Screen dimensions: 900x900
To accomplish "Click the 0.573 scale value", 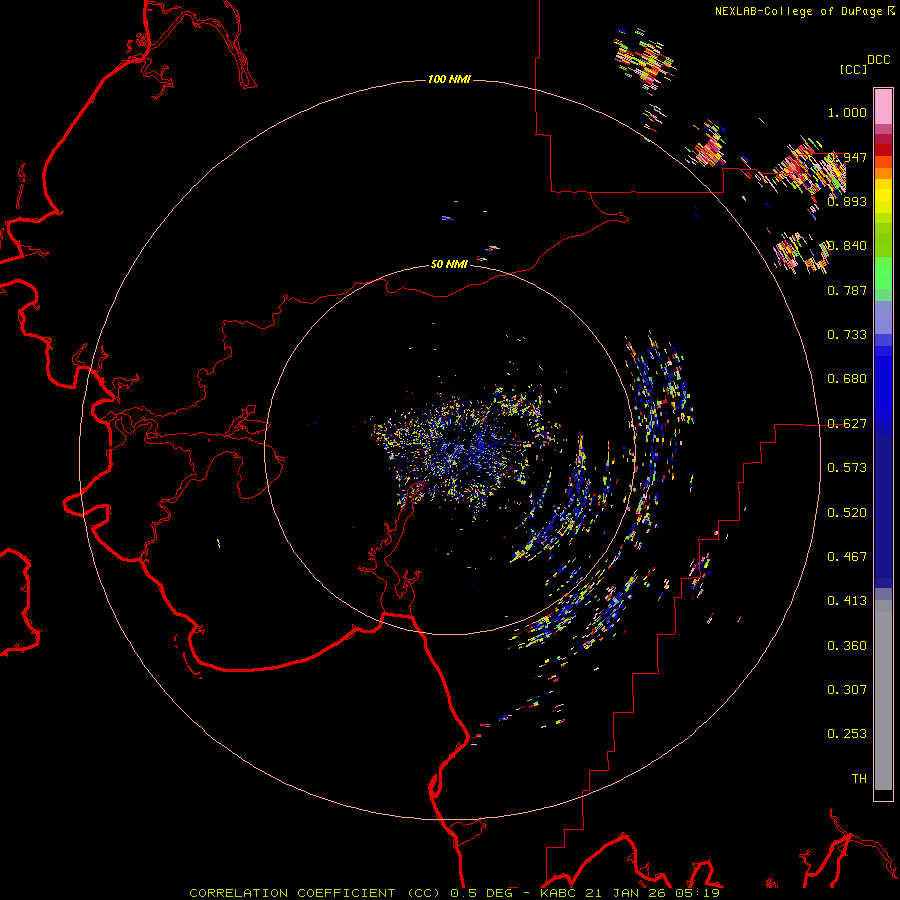I will tap(847, 467).
